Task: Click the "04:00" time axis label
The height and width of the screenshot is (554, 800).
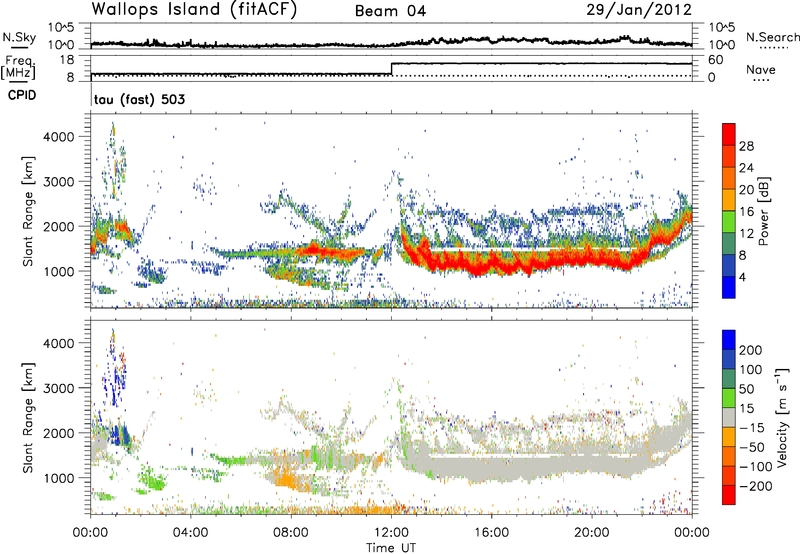Action: tap(190, 533)
